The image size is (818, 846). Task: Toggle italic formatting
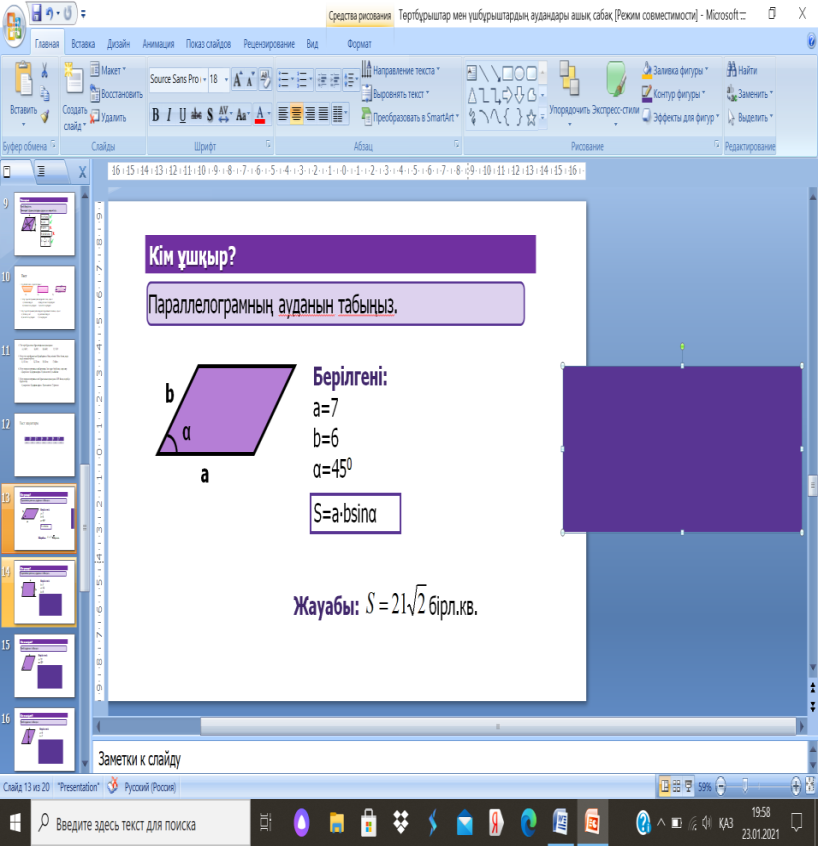169,115
